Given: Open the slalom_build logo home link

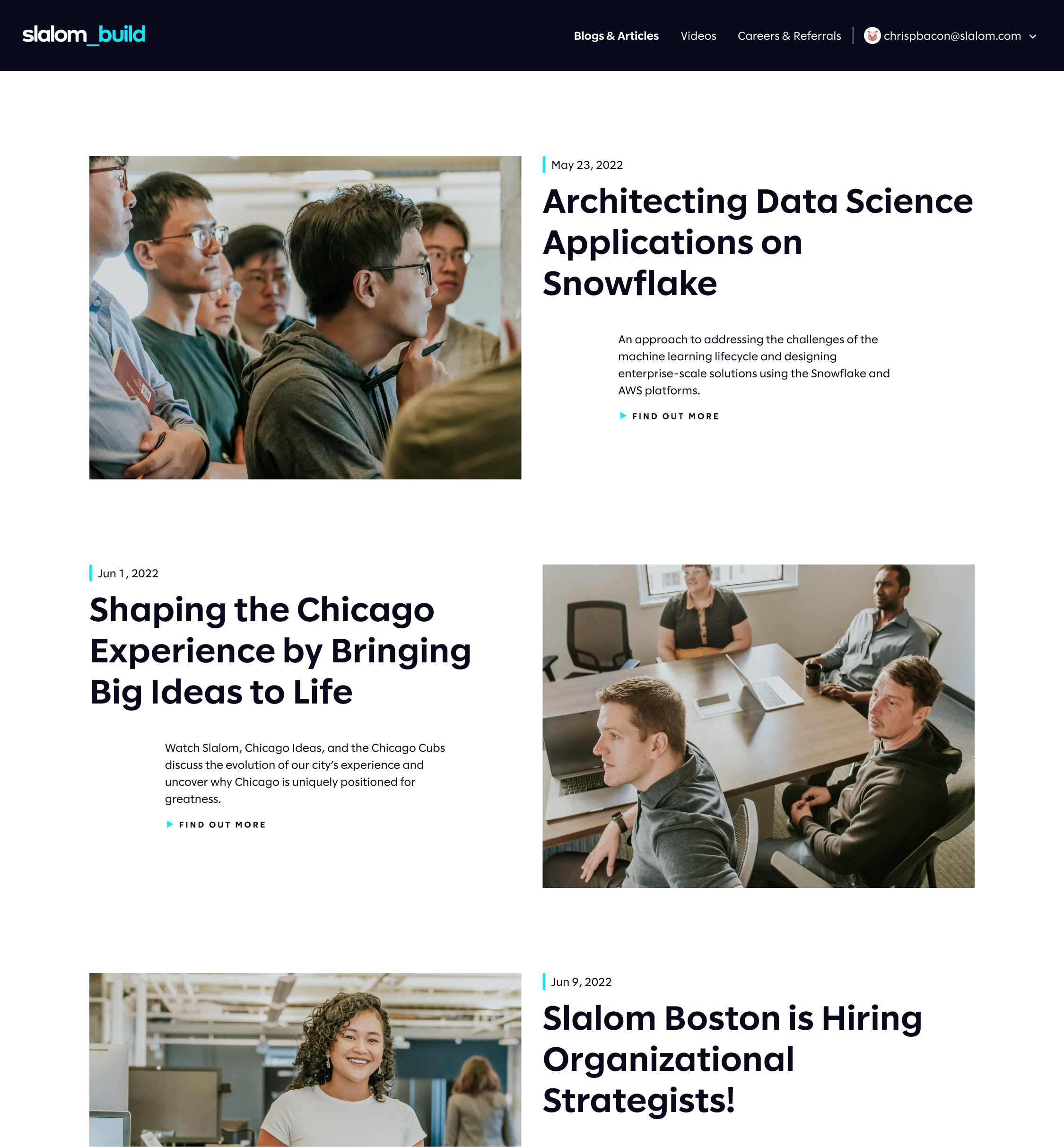Looking at the screenshot, I should pyautogui.click(x=84, y=35).
